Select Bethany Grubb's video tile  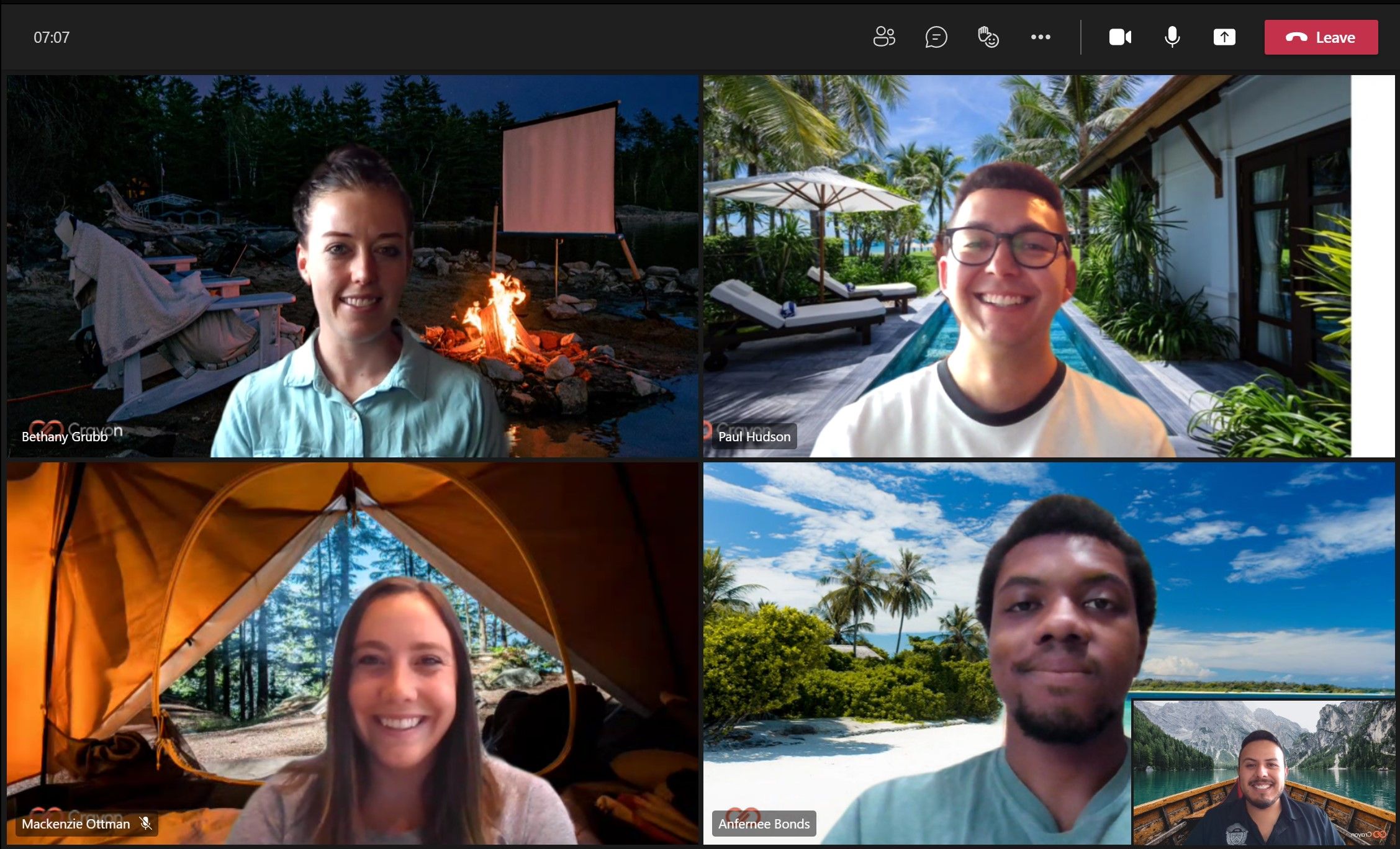click(353, 266)
